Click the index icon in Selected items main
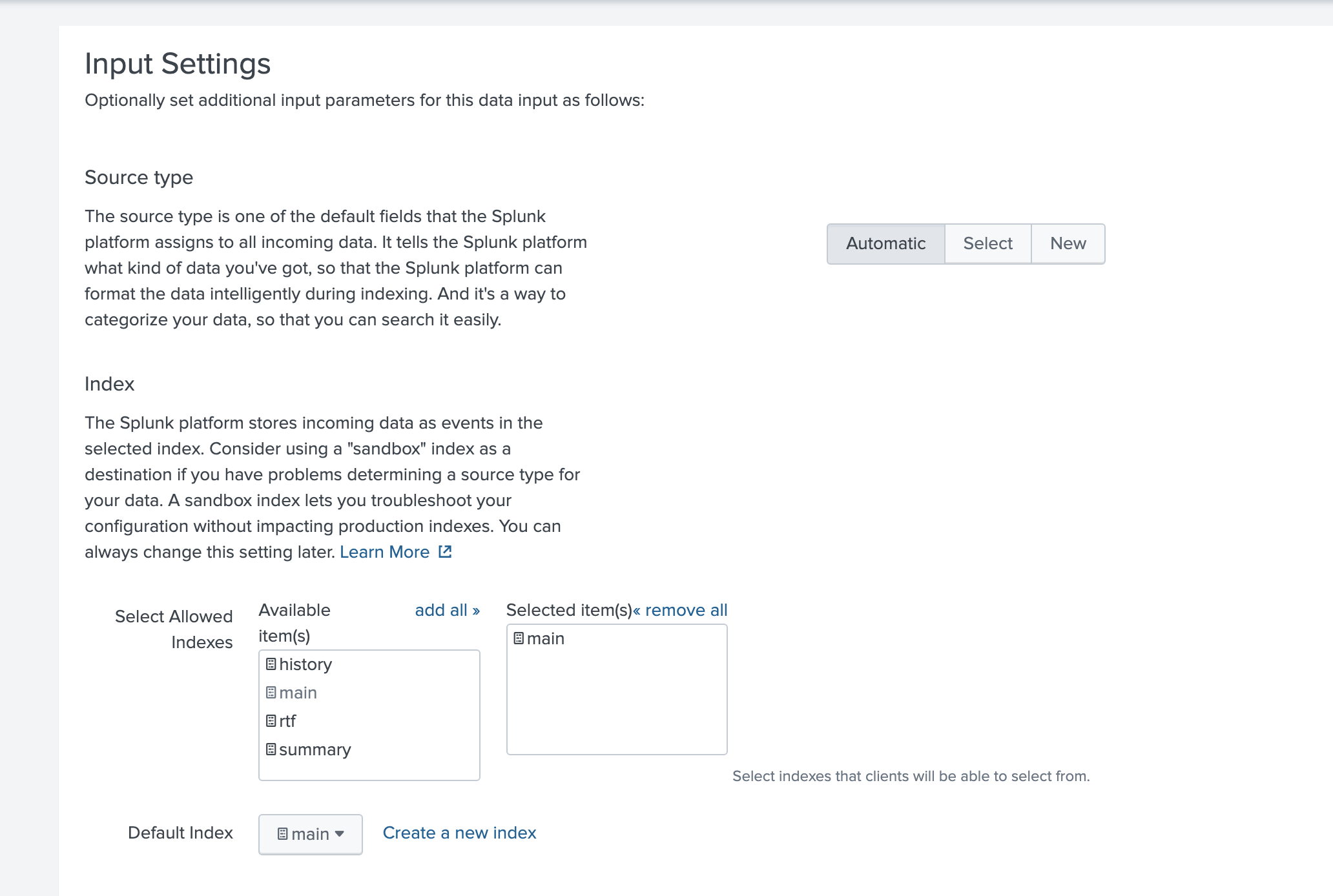 tap(519, 638)
